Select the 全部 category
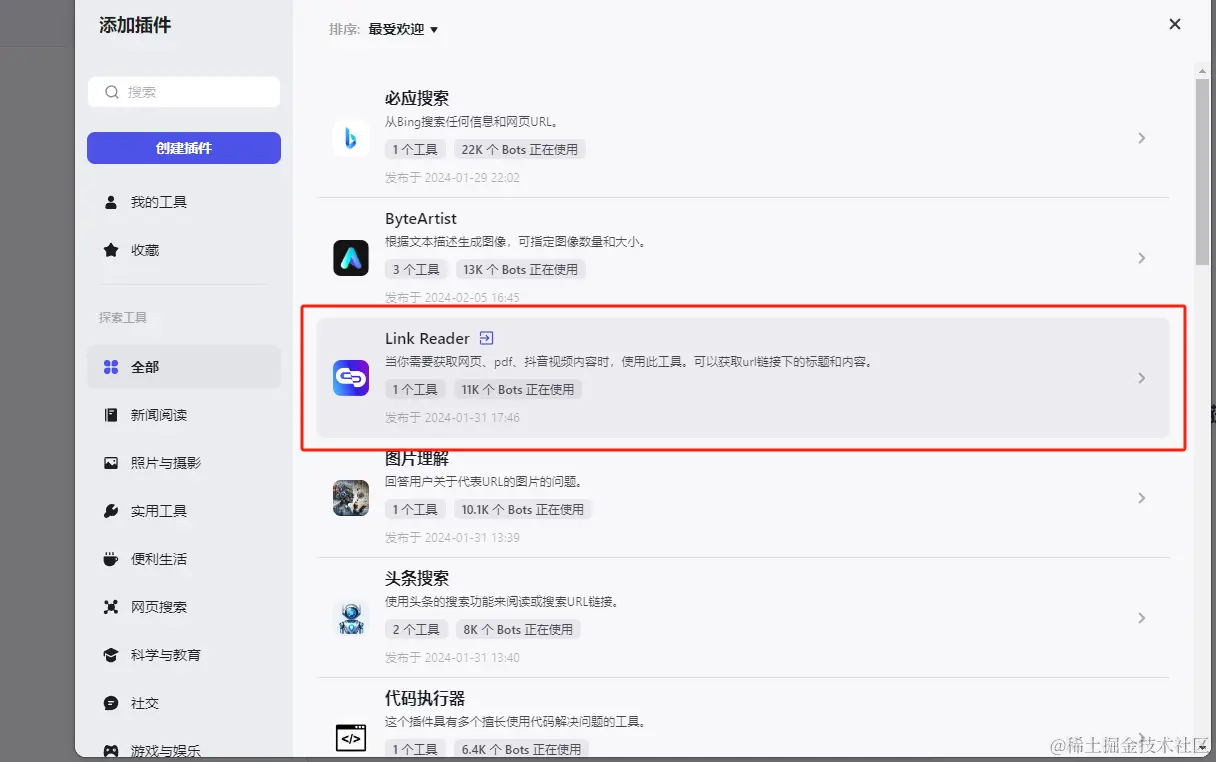The image size is (1216, 762). [184, 367]
